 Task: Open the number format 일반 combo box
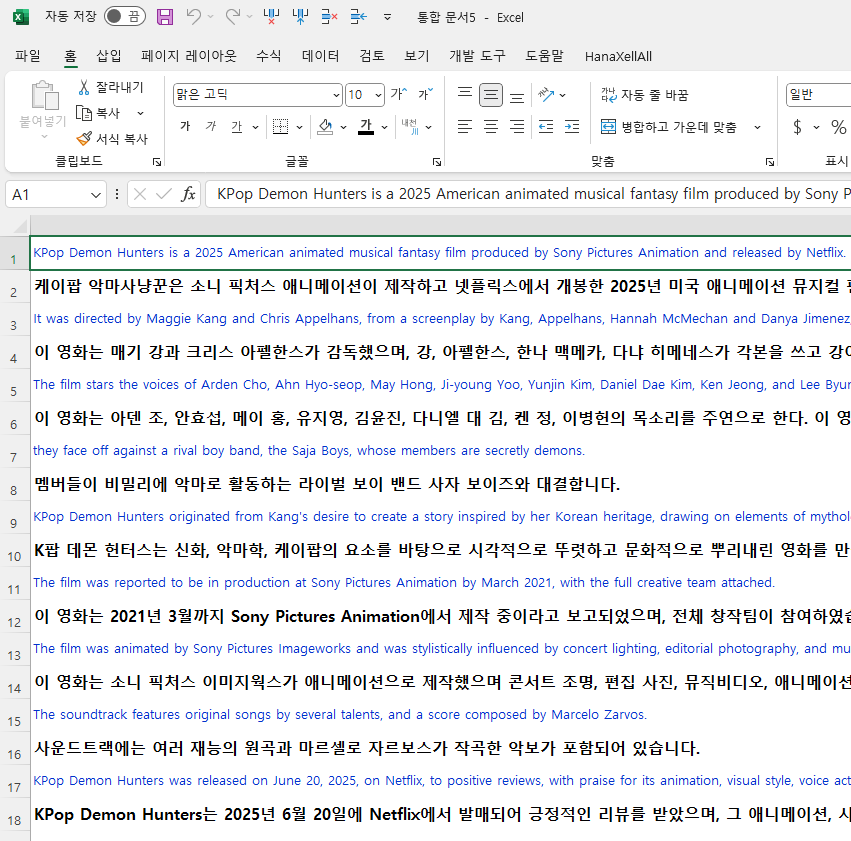coord(818,95)
